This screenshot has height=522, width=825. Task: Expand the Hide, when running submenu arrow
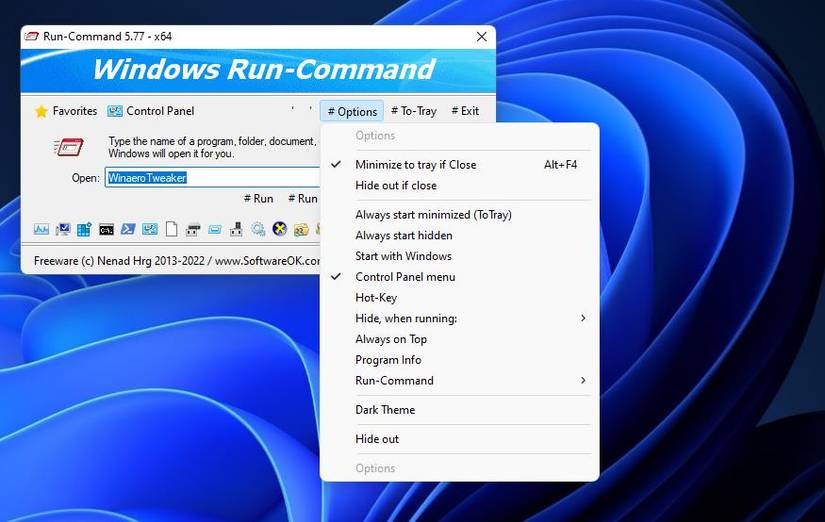tap(583, 318)
